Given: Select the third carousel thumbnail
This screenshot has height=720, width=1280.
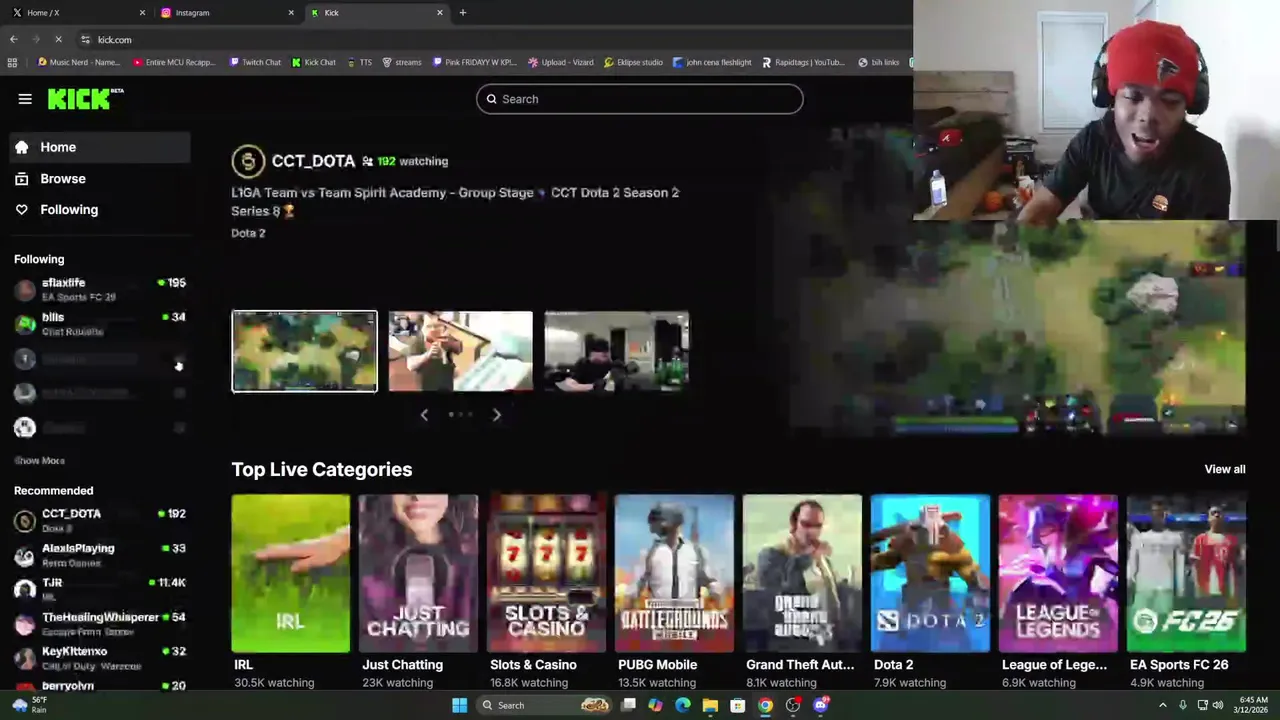Looking at the screenshot, I should (617, 351).
